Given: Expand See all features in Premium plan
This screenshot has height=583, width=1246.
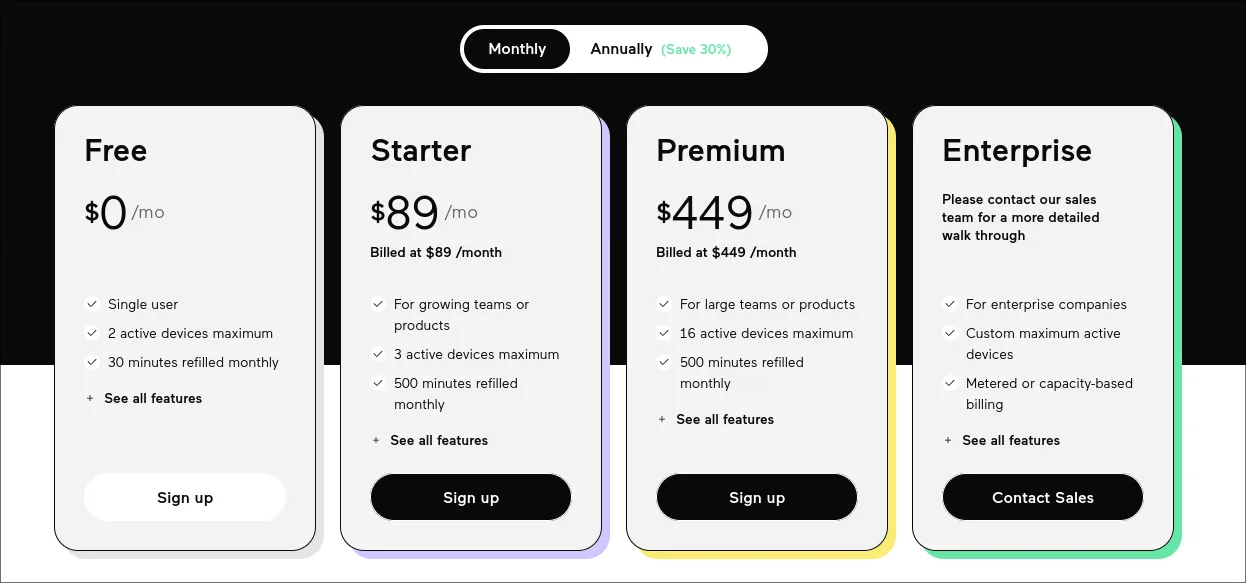Looking at the screenshot, I should (x=724, y=419).
